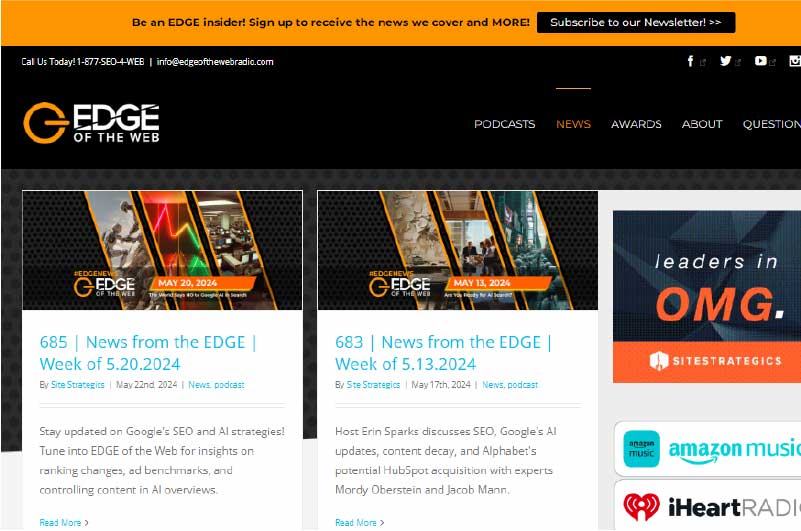Image resolution: width=801 pixels, height=531 pixels.
Task: Open the PODCASTS menu item
Action: click(x=504, y=124)
